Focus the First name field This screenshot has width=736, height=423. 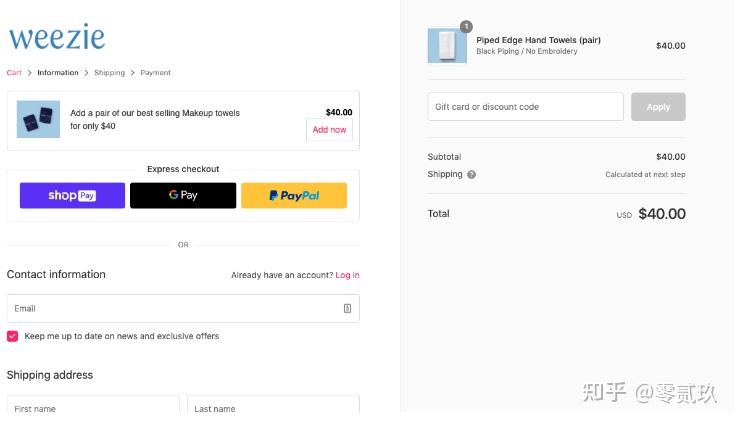pos(93,408)
